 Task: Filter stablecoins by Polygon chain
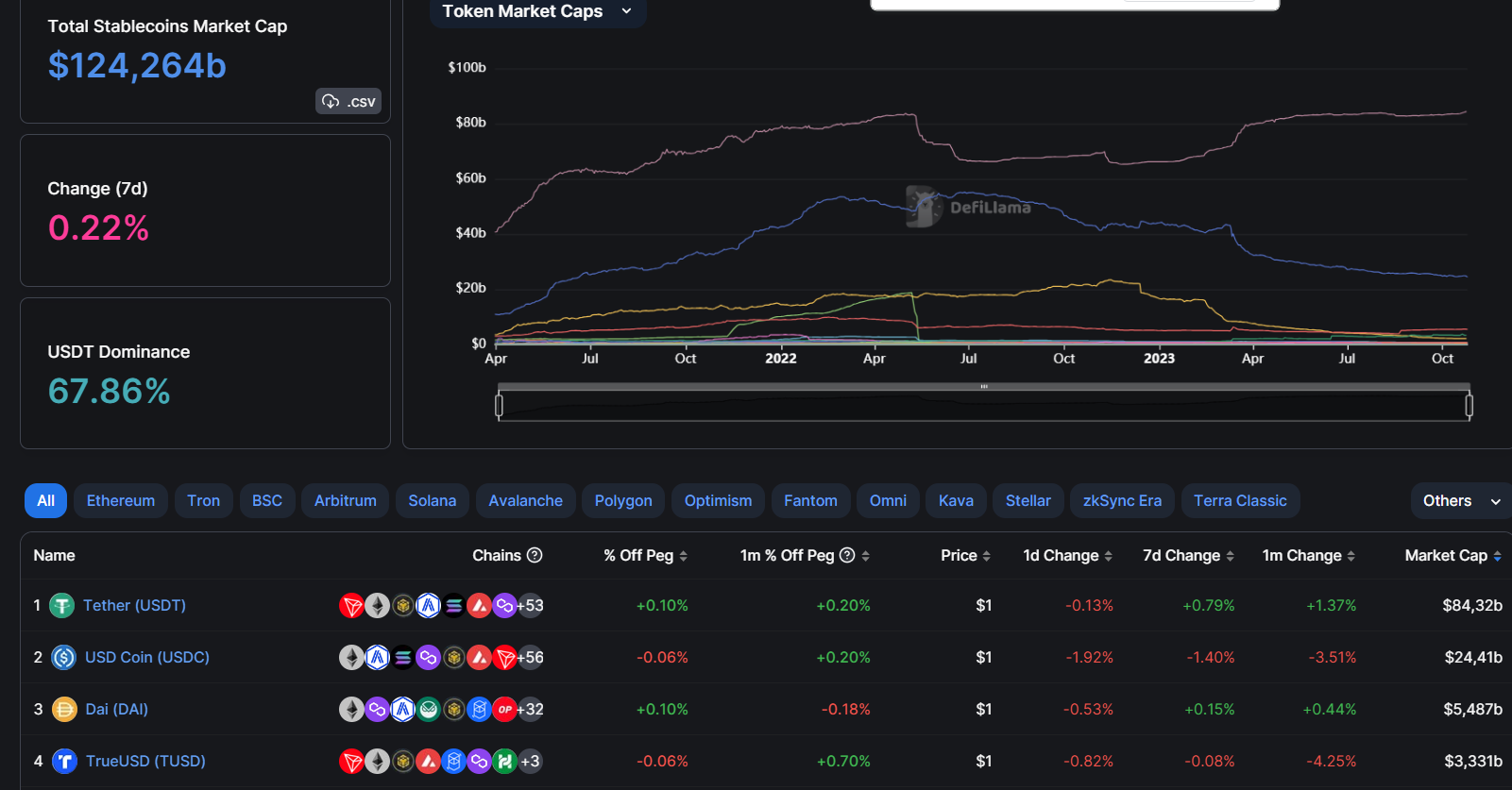point(623,501)
